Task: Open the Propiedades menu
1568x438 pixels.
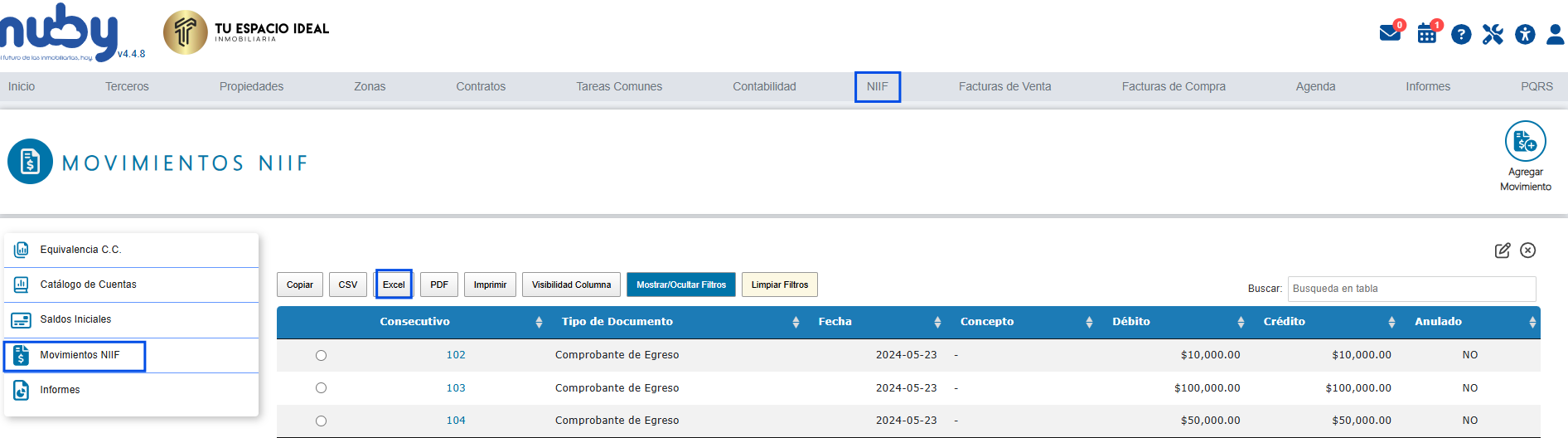Action: 251,86
